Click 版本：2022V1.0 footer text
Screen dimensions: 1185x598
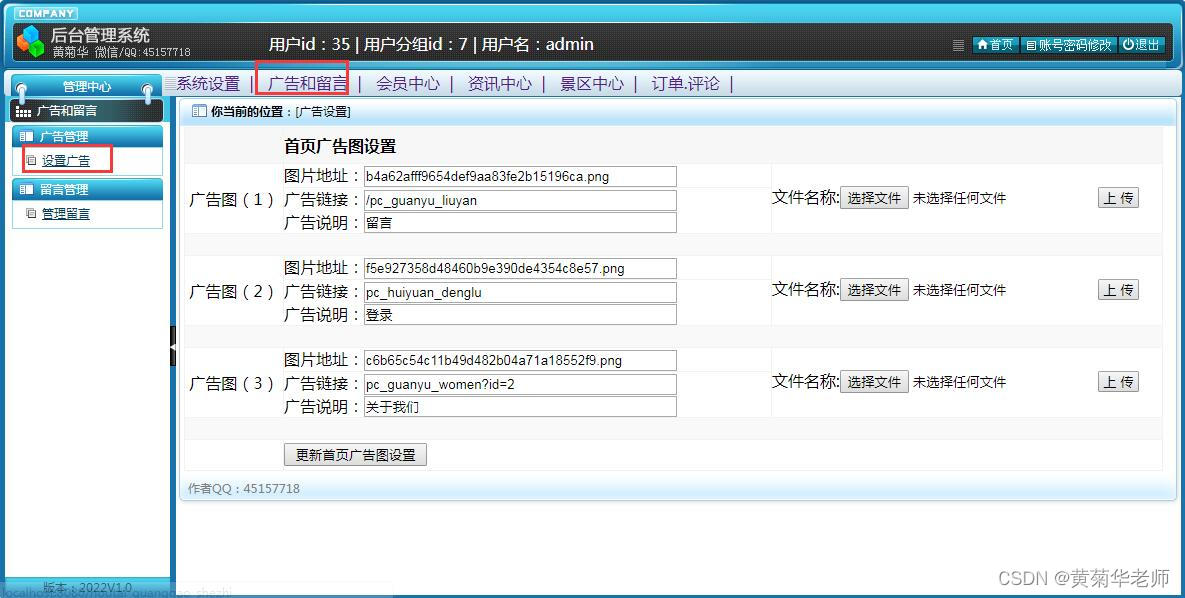[87, 587]
